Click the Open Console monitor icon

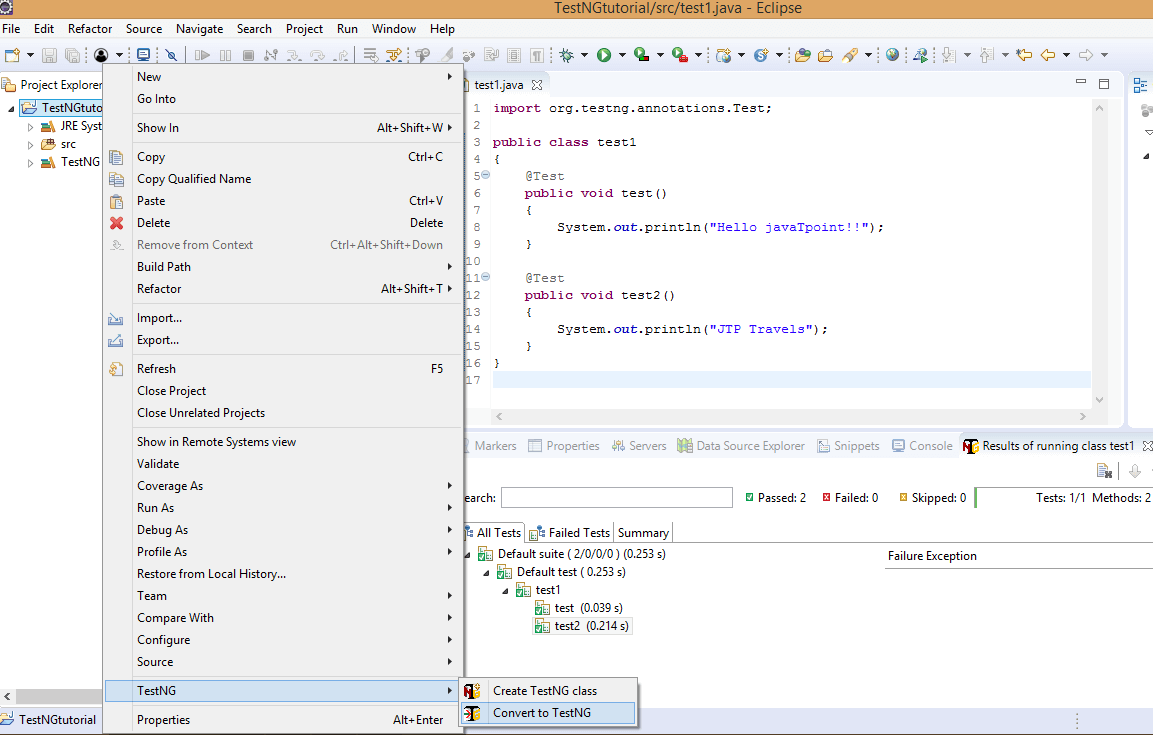point(143,55)
